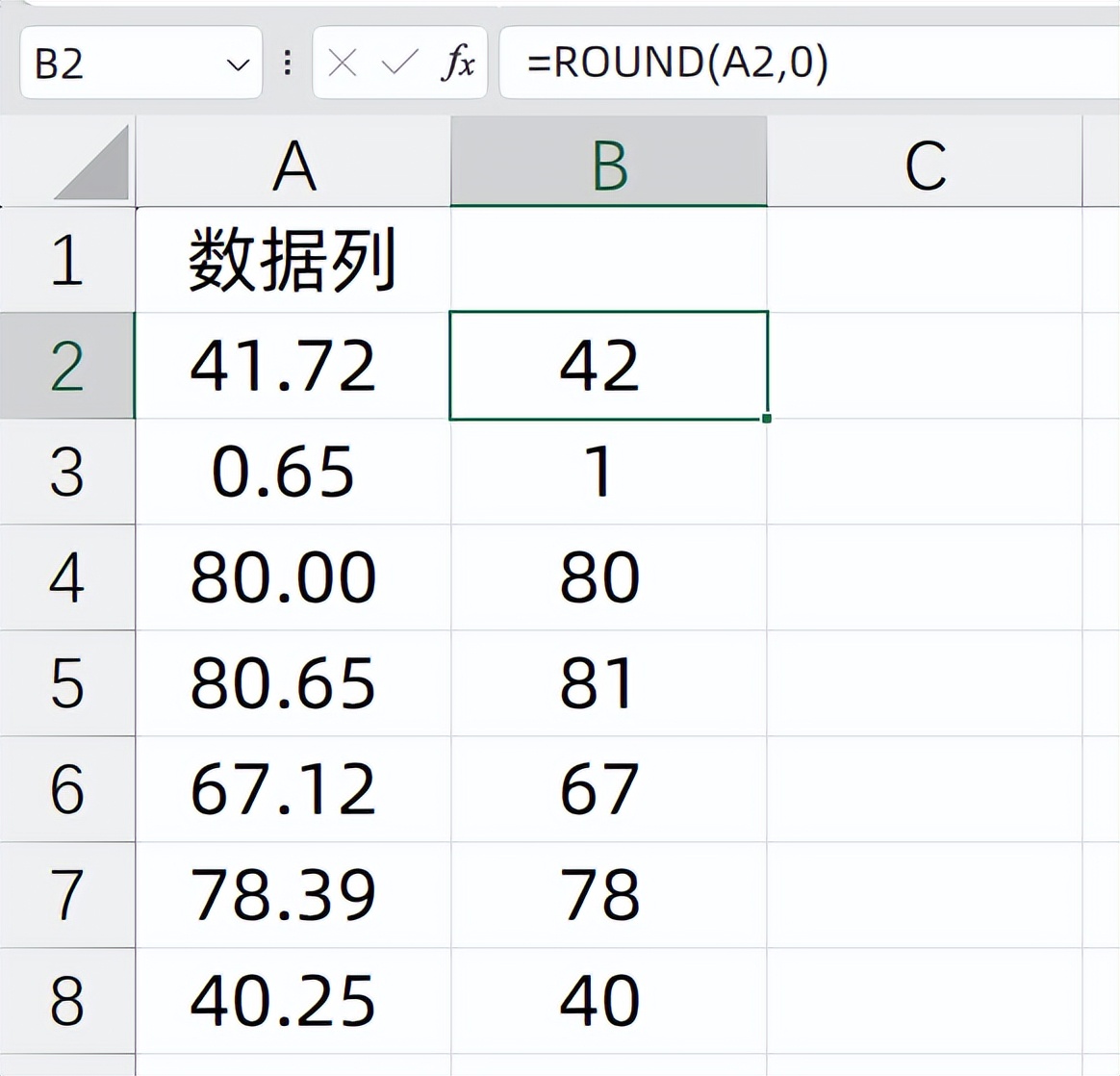Click the formula bar expand dots handle
Viewport: 1120px width, 1076px height.
[287, 63]
